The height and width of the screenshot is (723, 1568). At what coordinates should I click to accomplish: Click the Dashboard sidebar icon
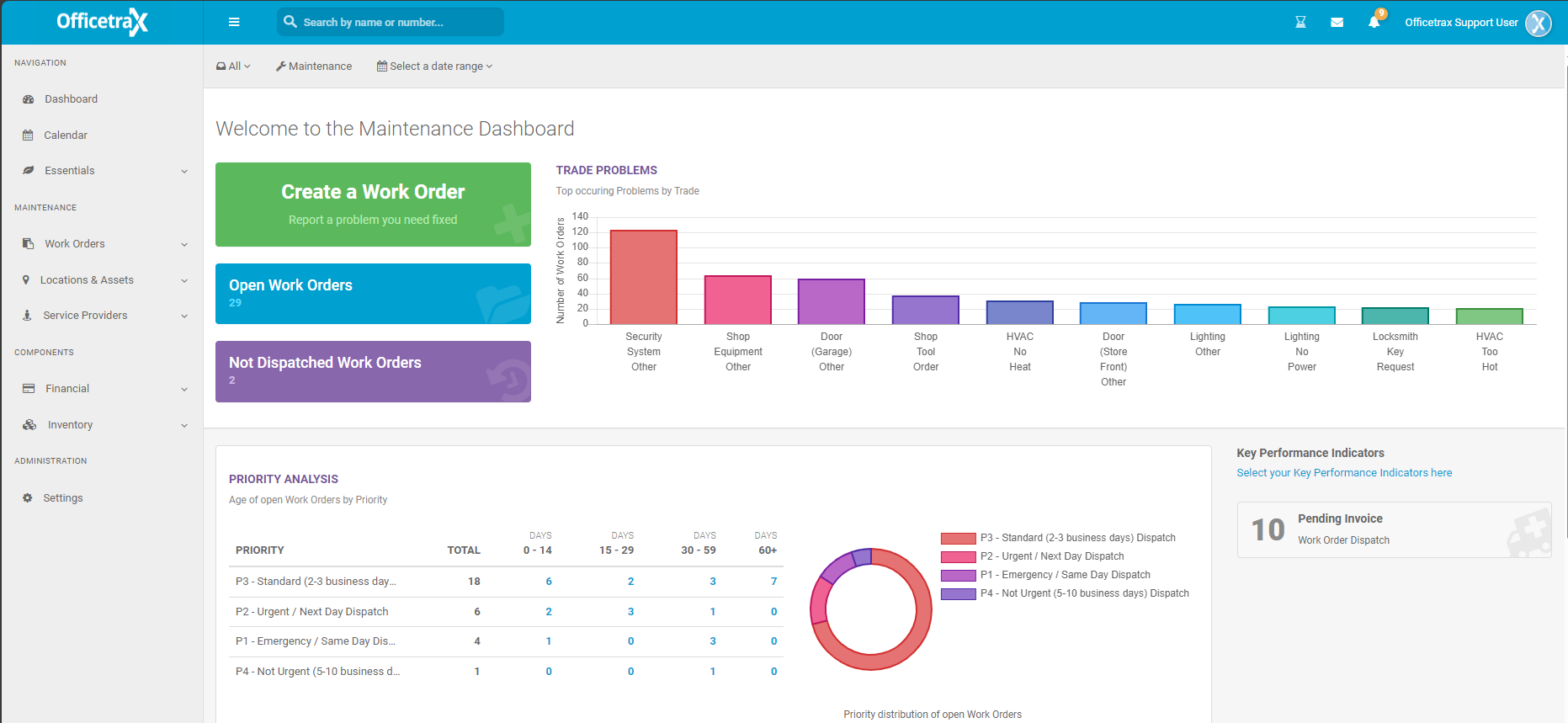point(28,99)
